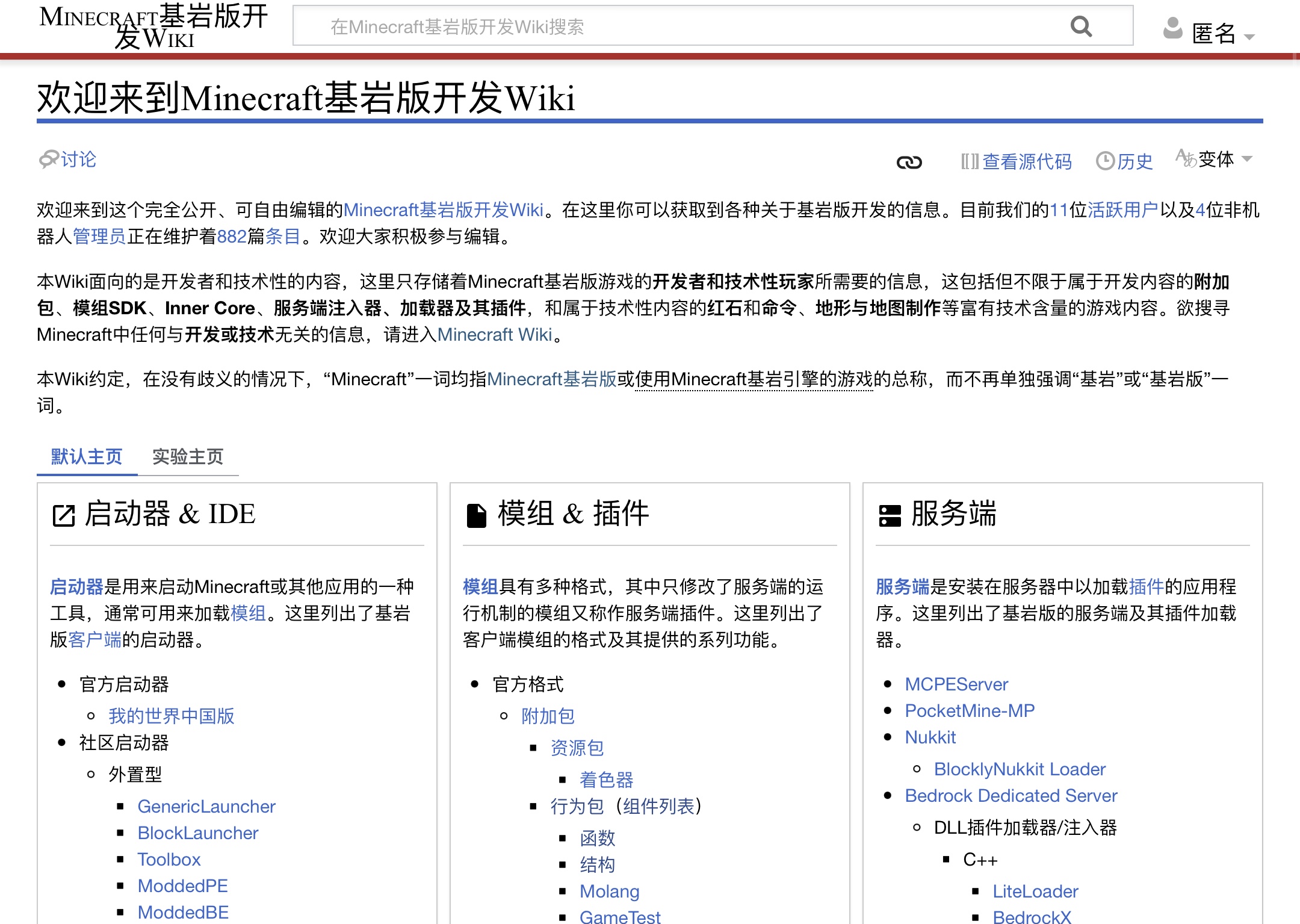The width and height of the screenshot is (1300, 924).
Task: Open the GenericLauncher link
Action: (206, 807)
